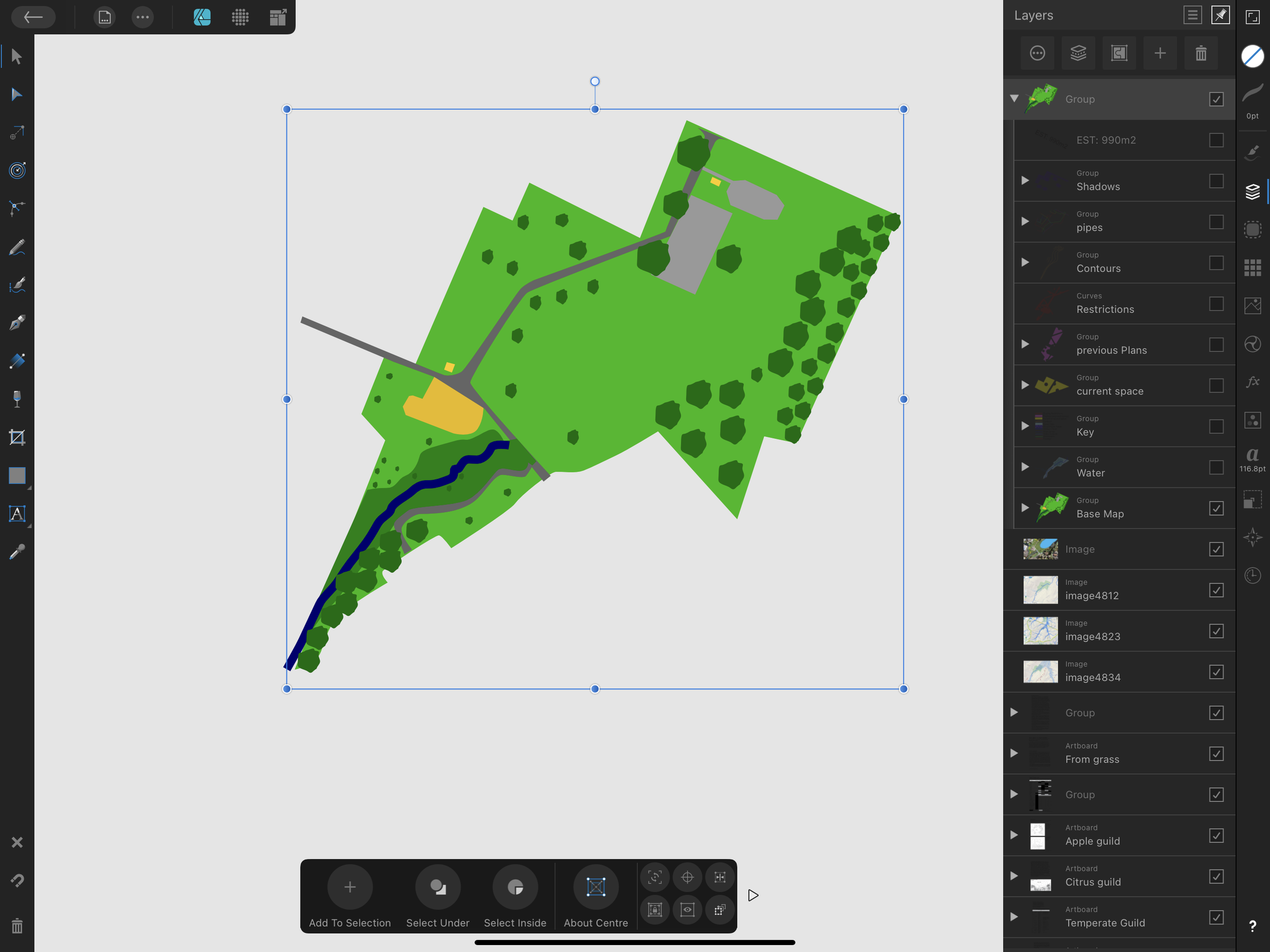Show the Water group layer
The height and width of the screenshot is (952, 1270).
pyautogui.click(x=1217, y=467)
